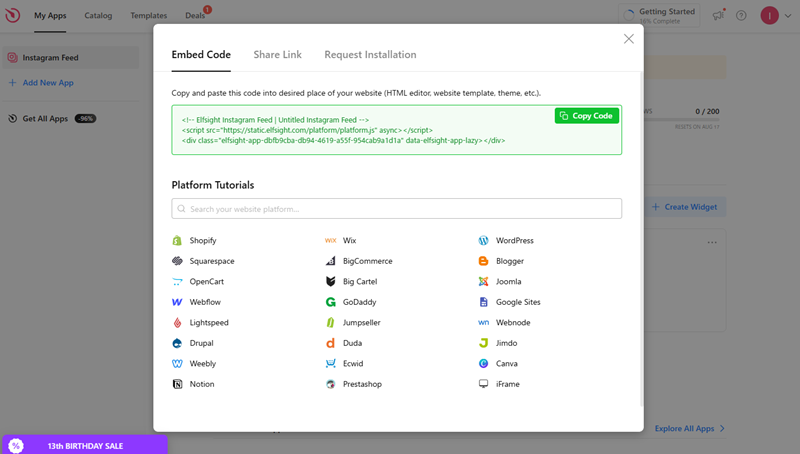
Task: Click the Elfsight logo in header
Action: [x=13, y=15]
